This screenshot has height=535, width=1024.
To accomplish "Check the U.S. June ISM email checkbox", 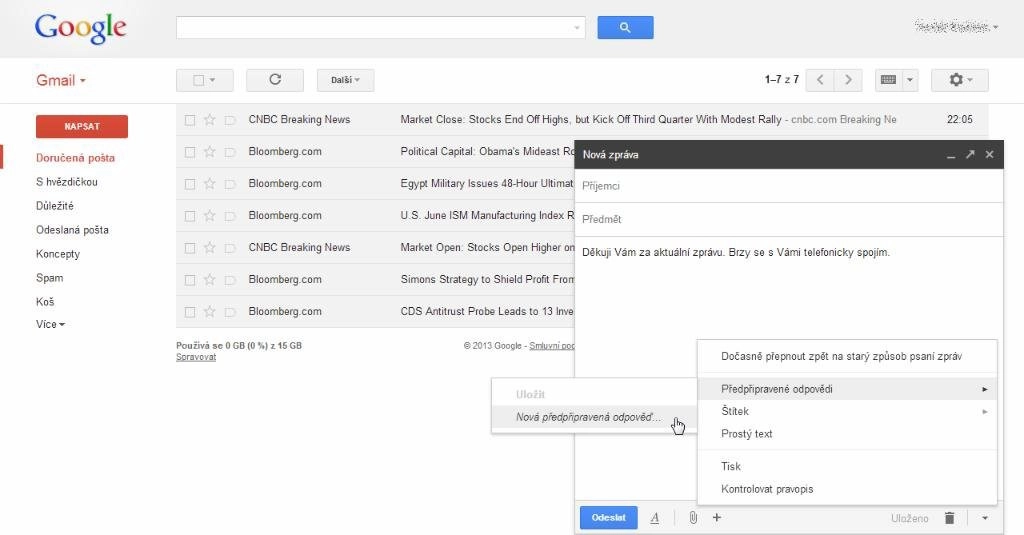I will (189, 216).
